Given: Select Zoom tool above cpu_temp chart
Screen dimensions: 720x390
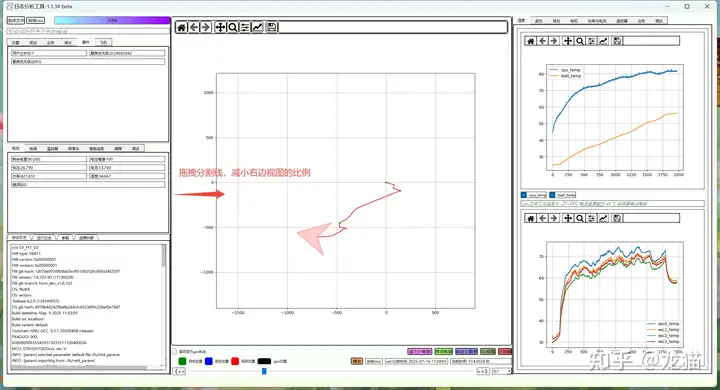Looking at the screenshot, I should (x=580, y=41).
